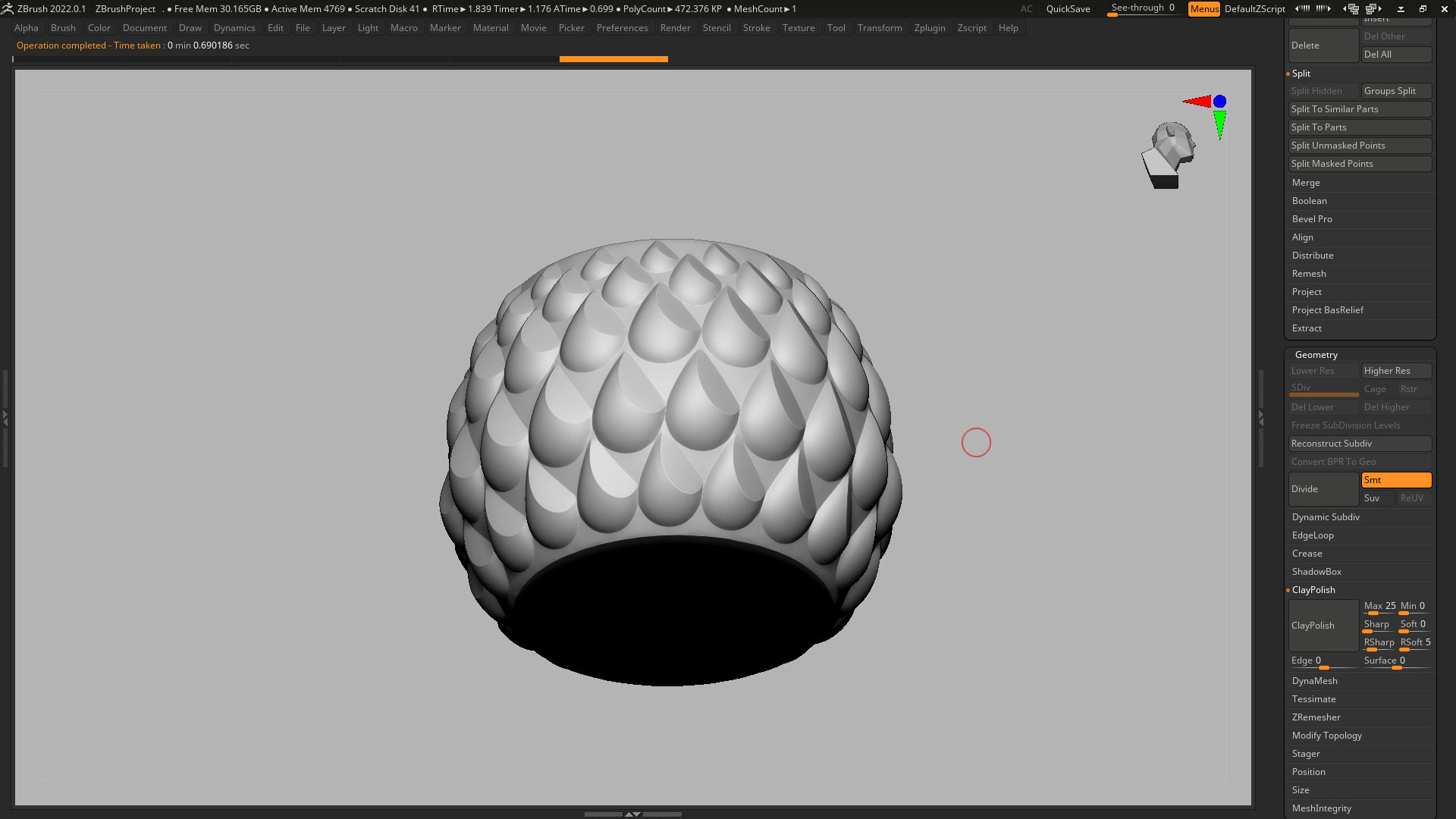Toggle the ReUV option
Image resolution: width=1456 pixels, height=819 pixels.
(x=1414, y=498)
